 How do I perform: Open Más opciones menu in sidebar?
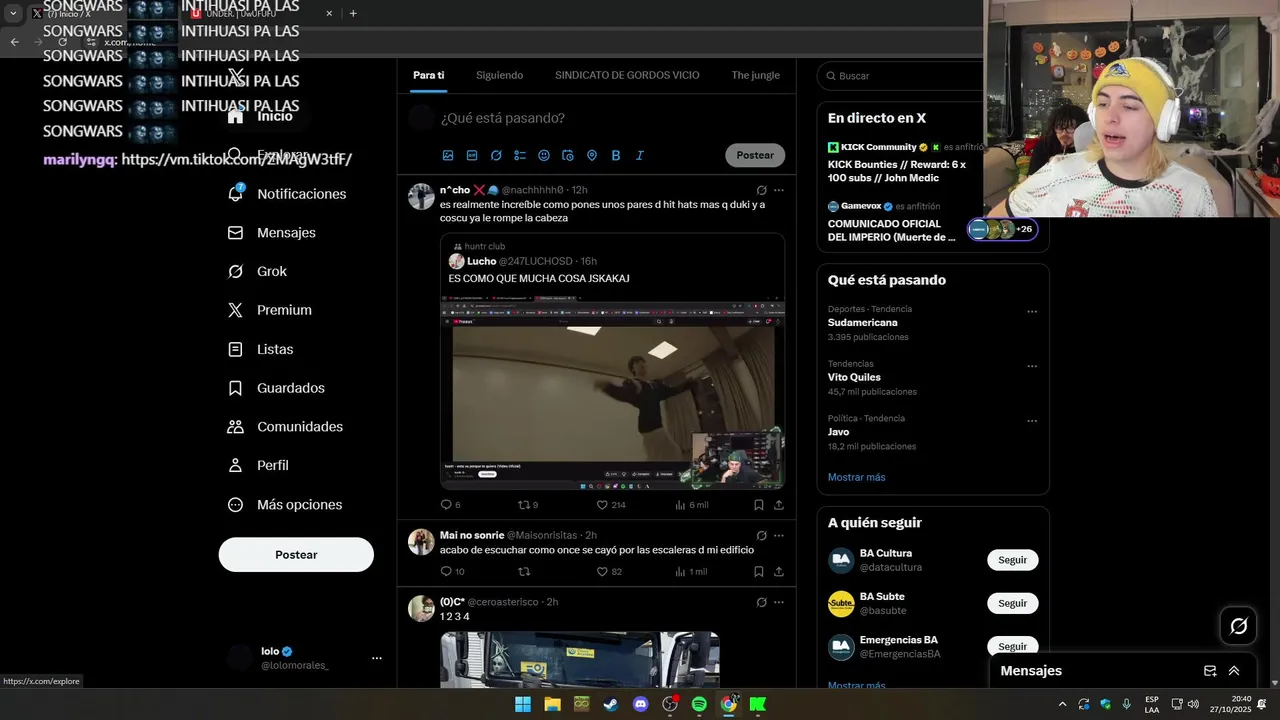coord(285,505)
